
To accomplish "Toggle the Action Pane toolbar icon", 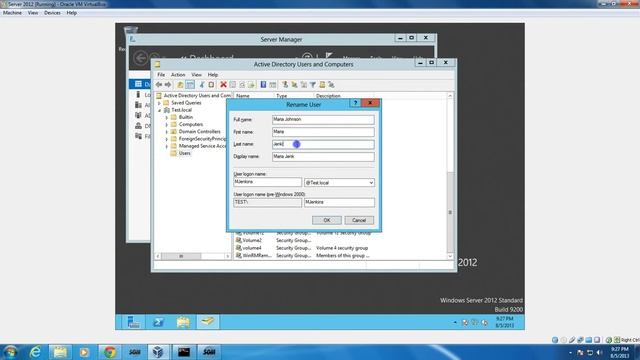I will pos(273,85).
